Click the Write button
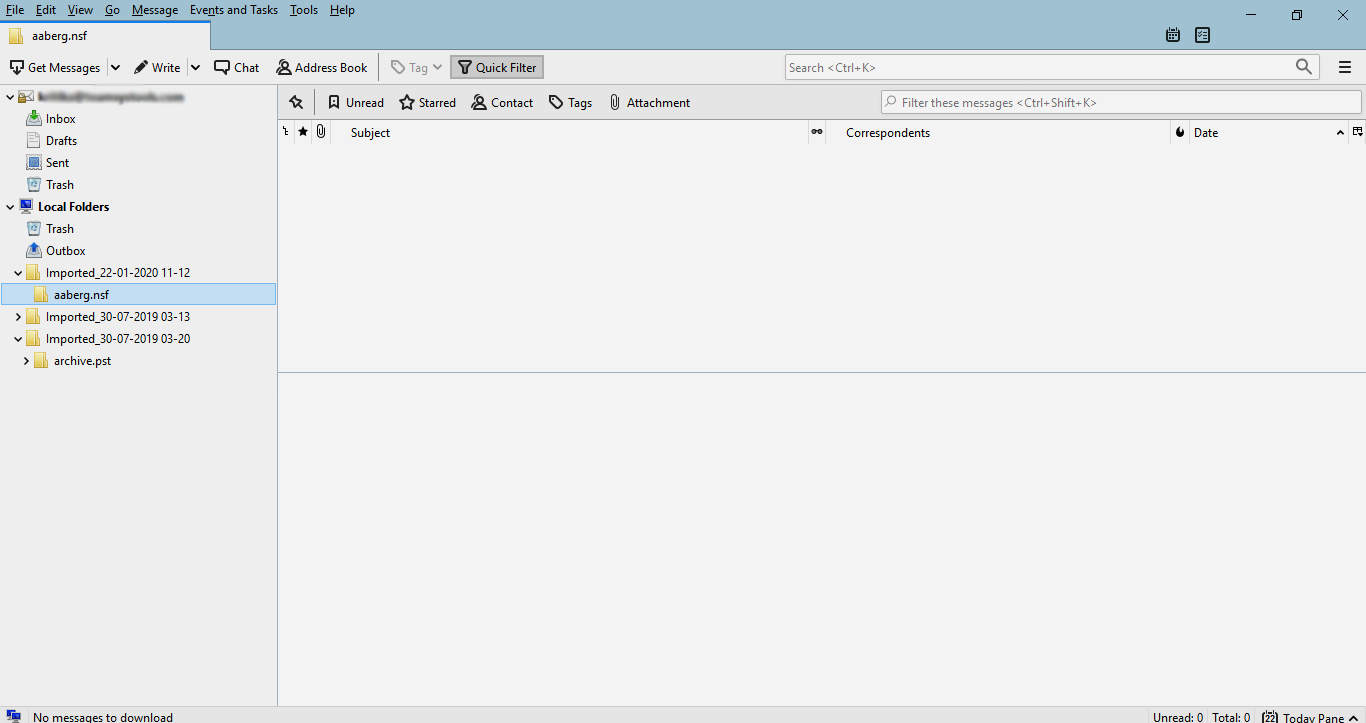1366x723 pixels. [157, 68]
